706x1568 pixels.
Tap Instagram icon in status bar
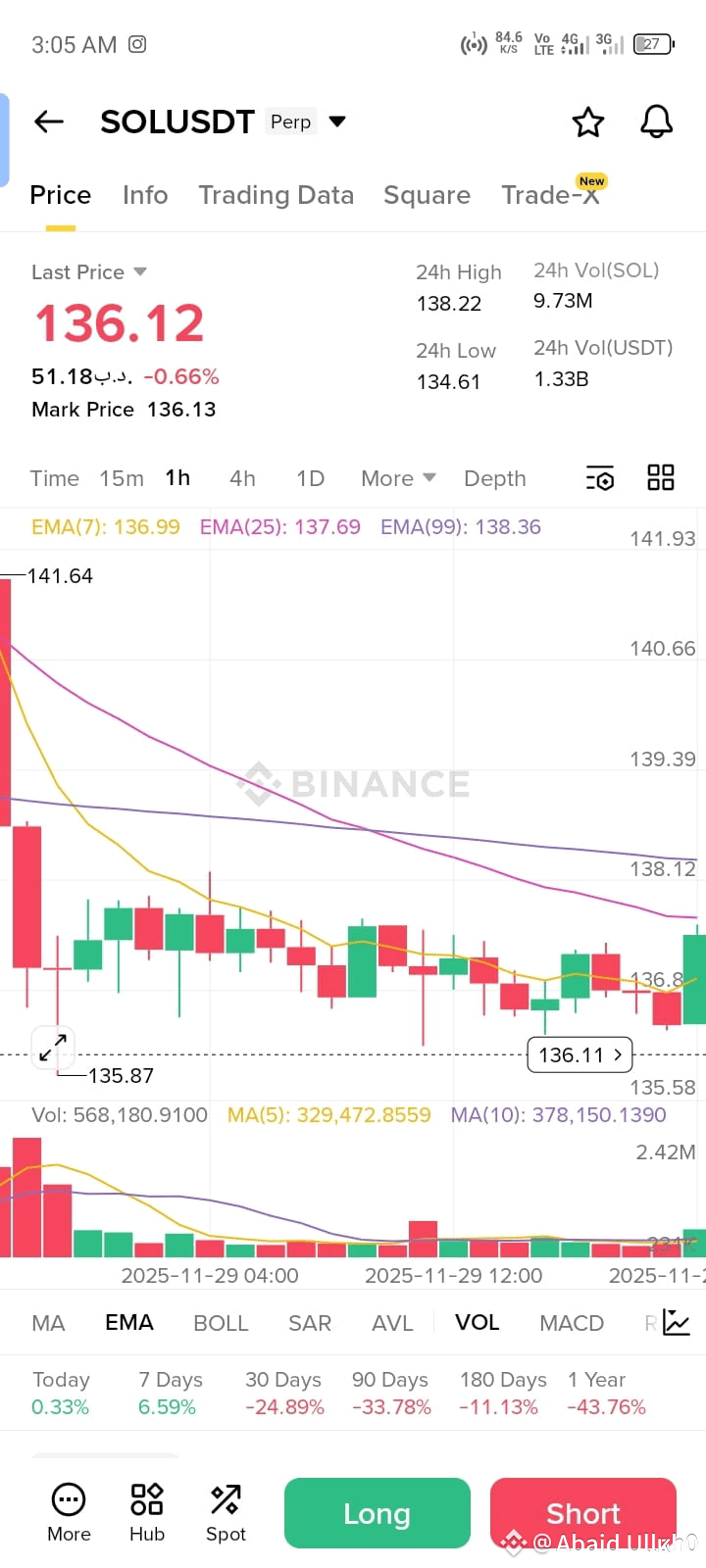coord(137,44)
